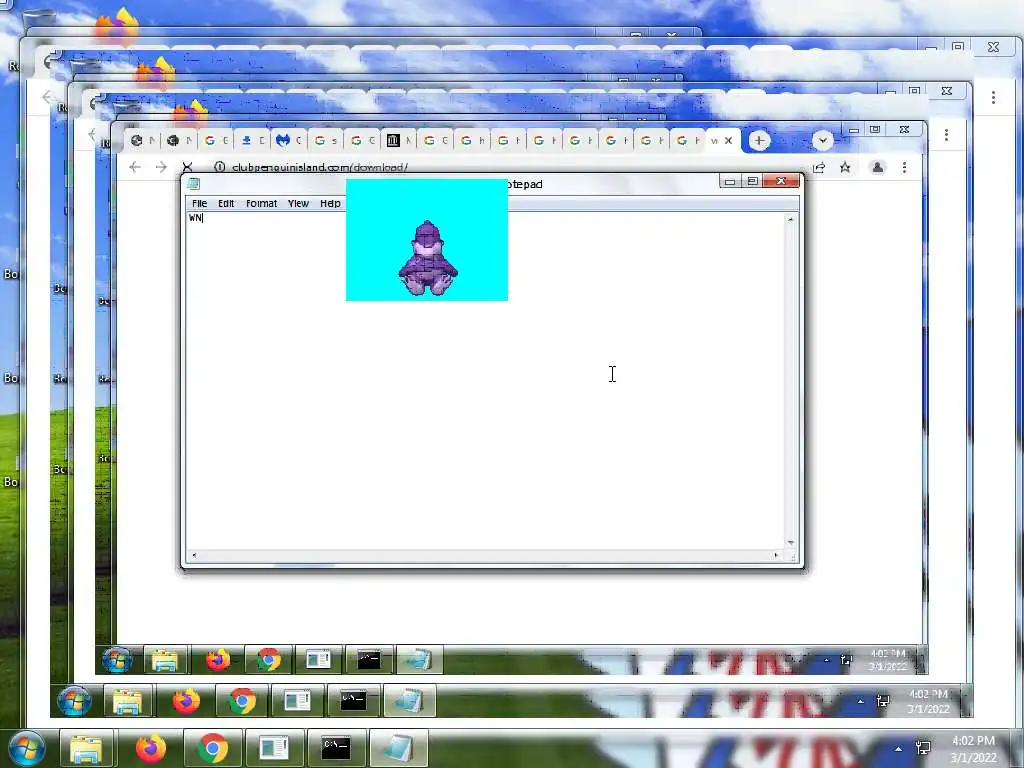Open Notepad's Help menu

pos(330,204)
